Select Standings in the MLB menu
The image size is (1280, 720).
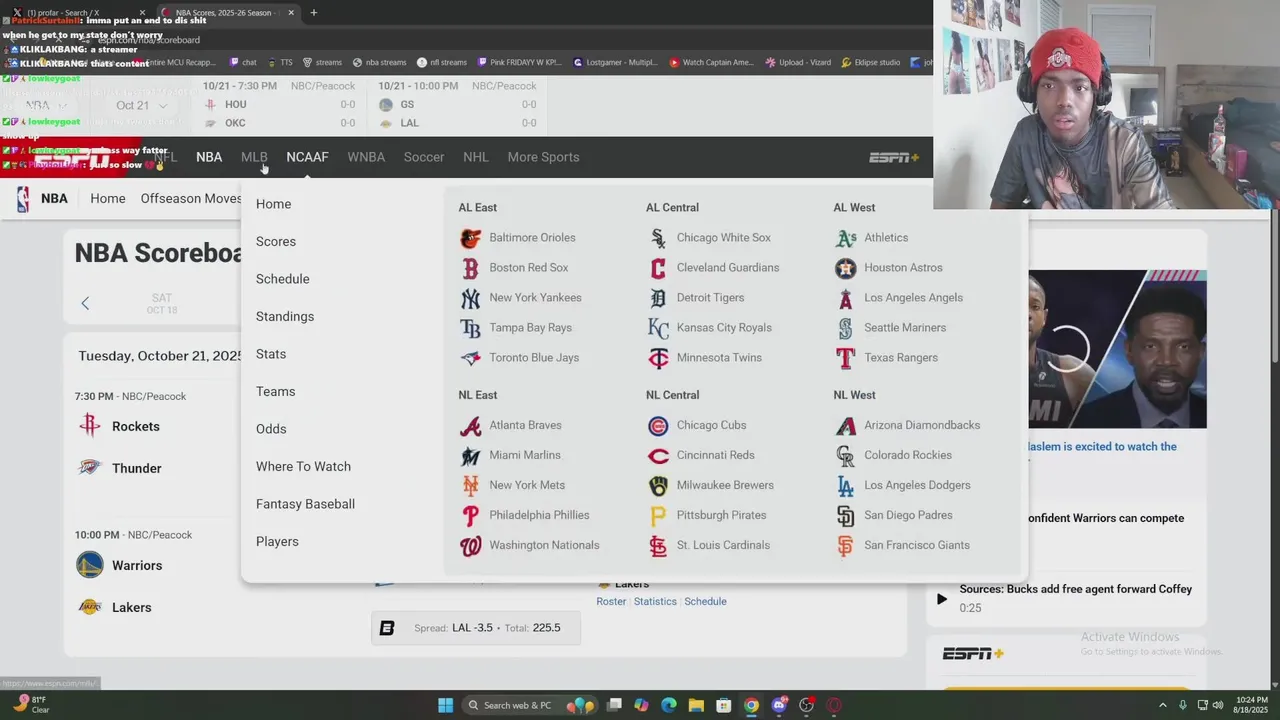[285, 316]
